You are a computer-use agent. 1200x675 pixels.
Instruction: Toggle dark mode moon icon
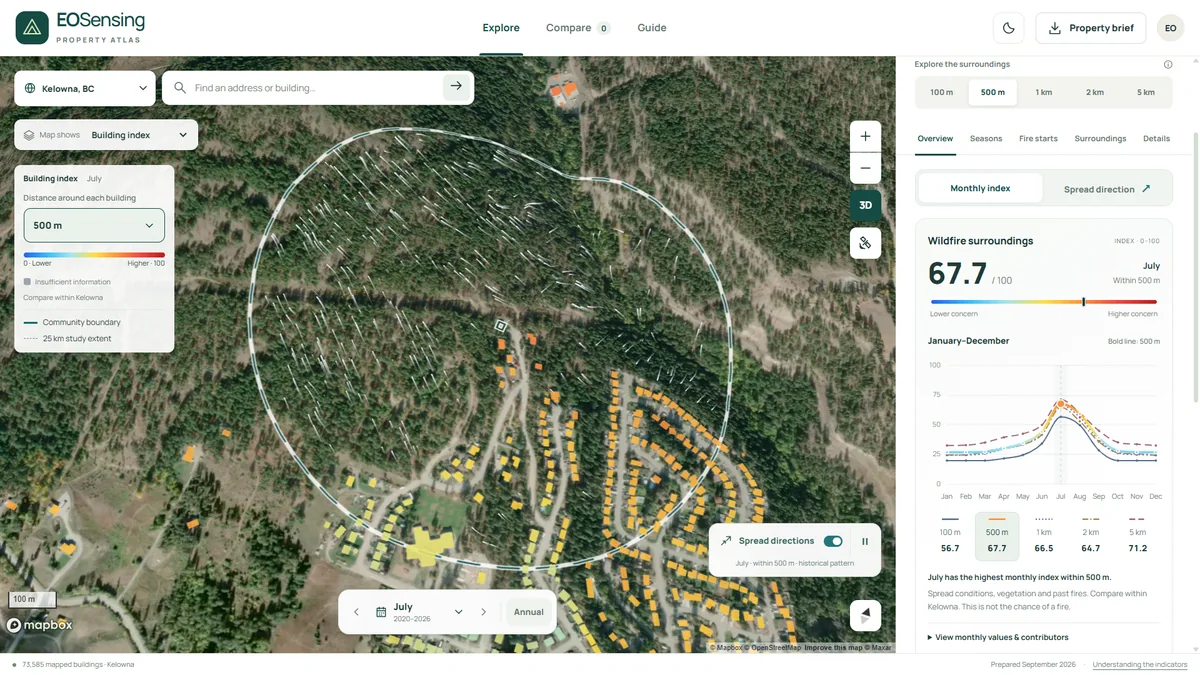(1009, 28)
